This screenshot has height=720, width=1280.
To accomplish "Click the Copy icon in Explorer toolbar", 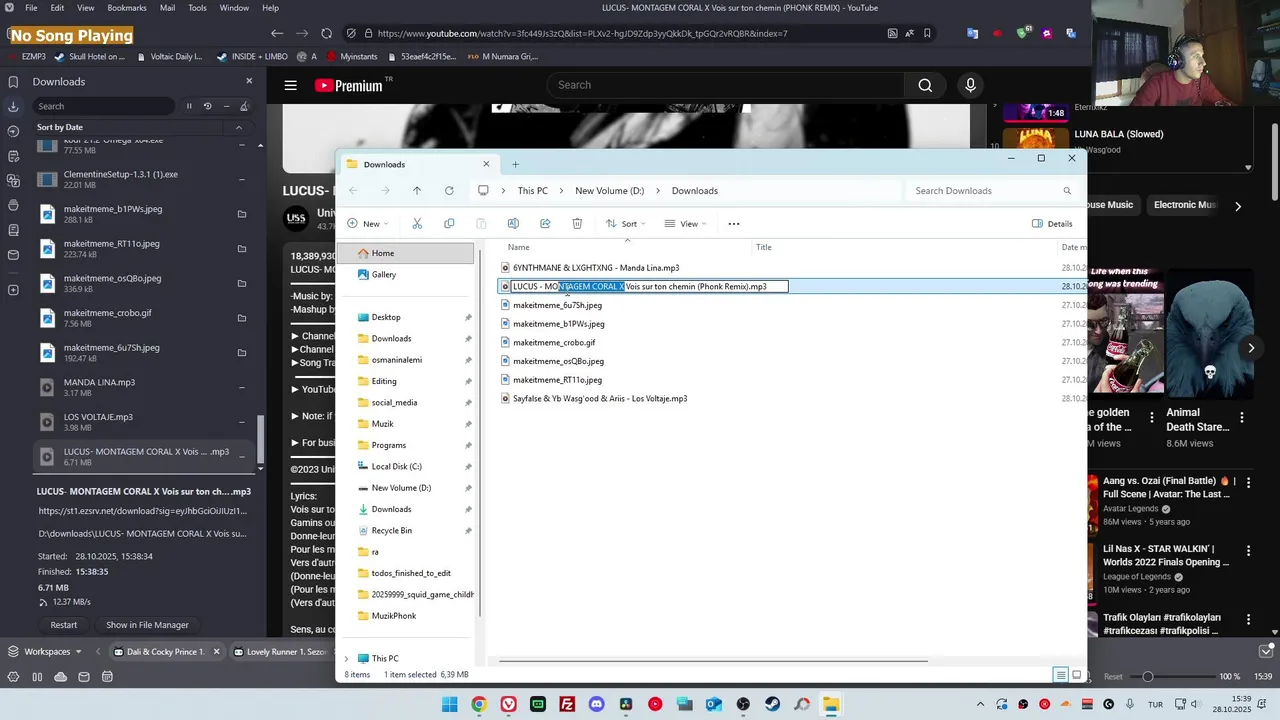I will point(449,224).
